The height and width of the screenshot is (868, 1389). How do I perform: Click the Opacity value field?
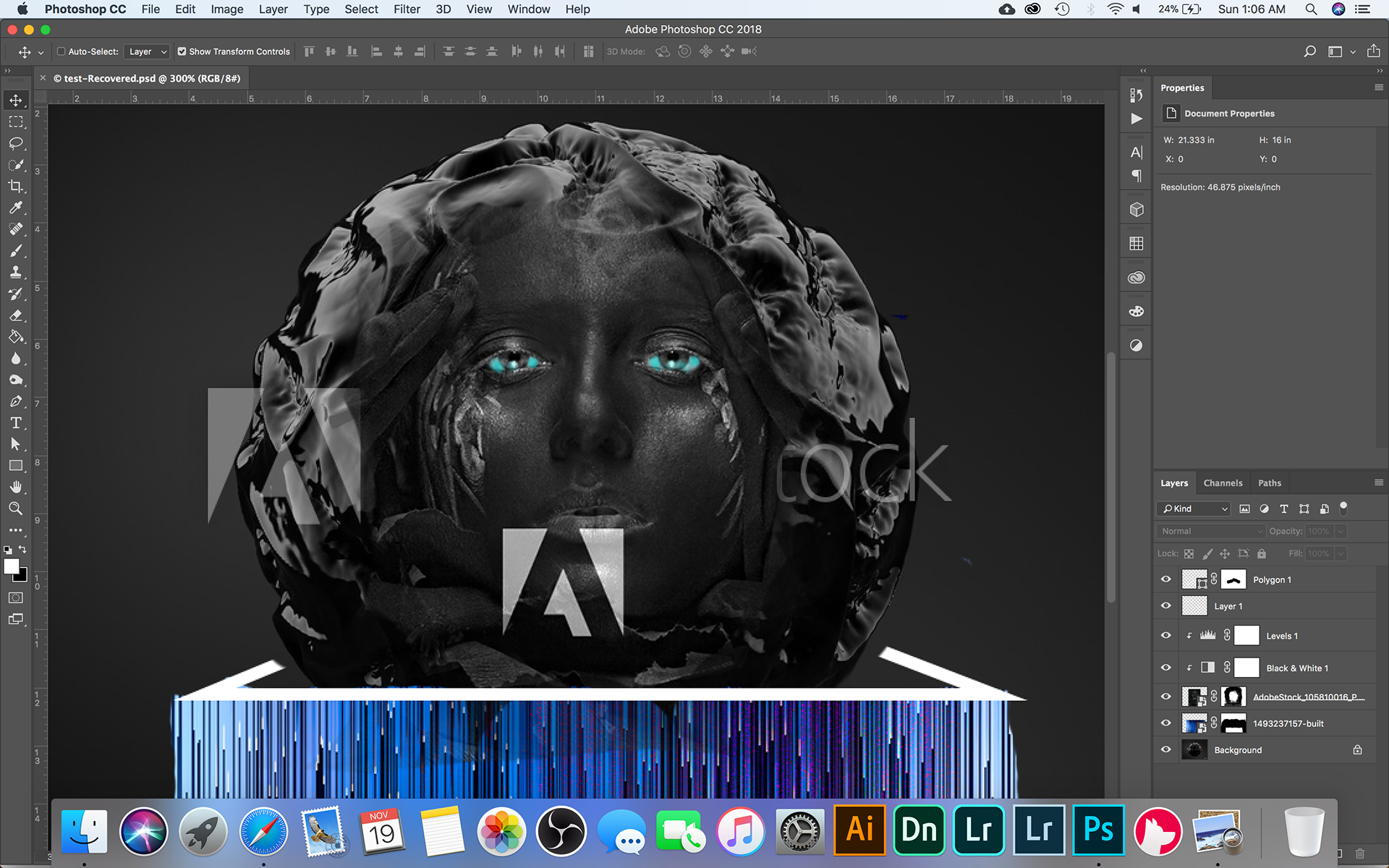click(x=1319, y=531)
